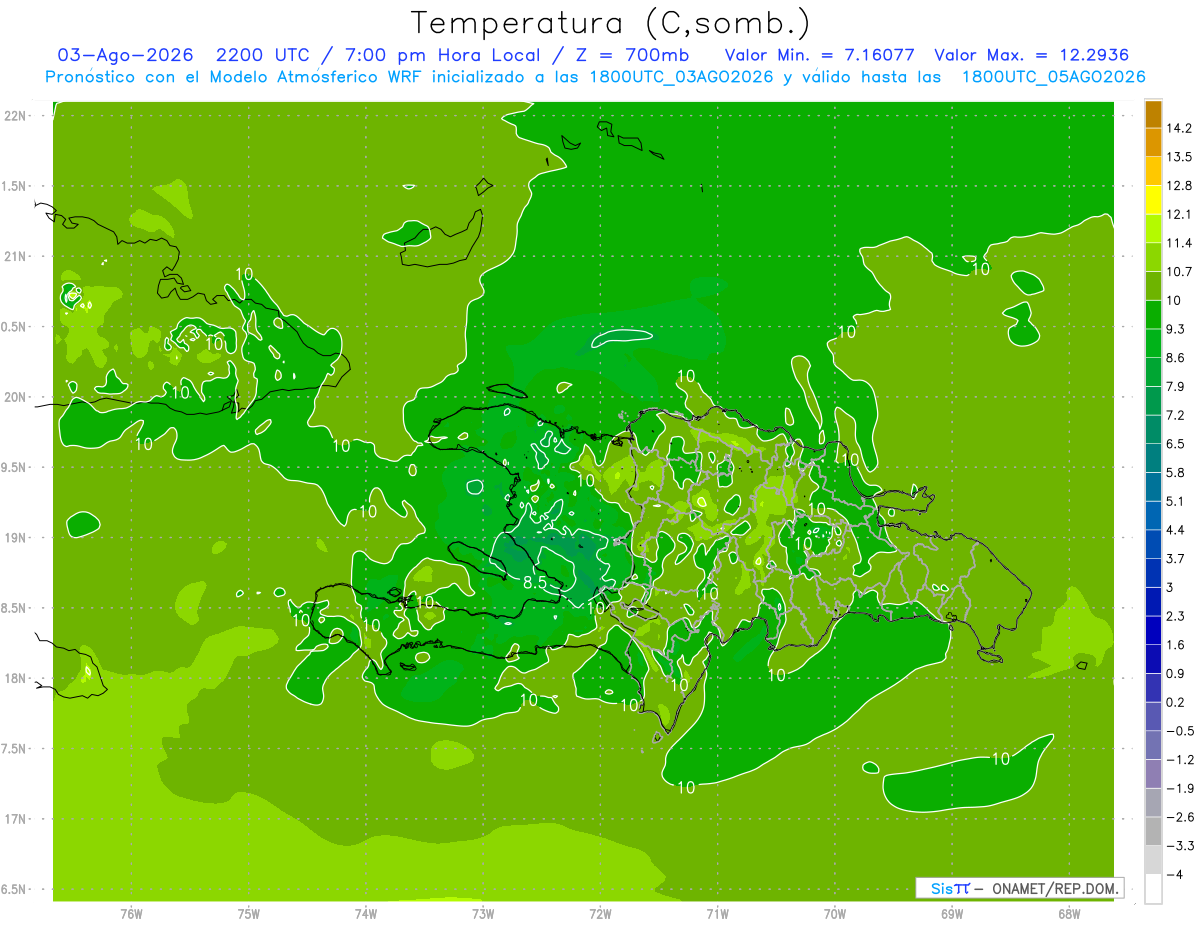Image resolution: width=1200 pixels, height=927 pixels.
Task: Click the "71W" longitude axis label
Action: click(717, 914)
